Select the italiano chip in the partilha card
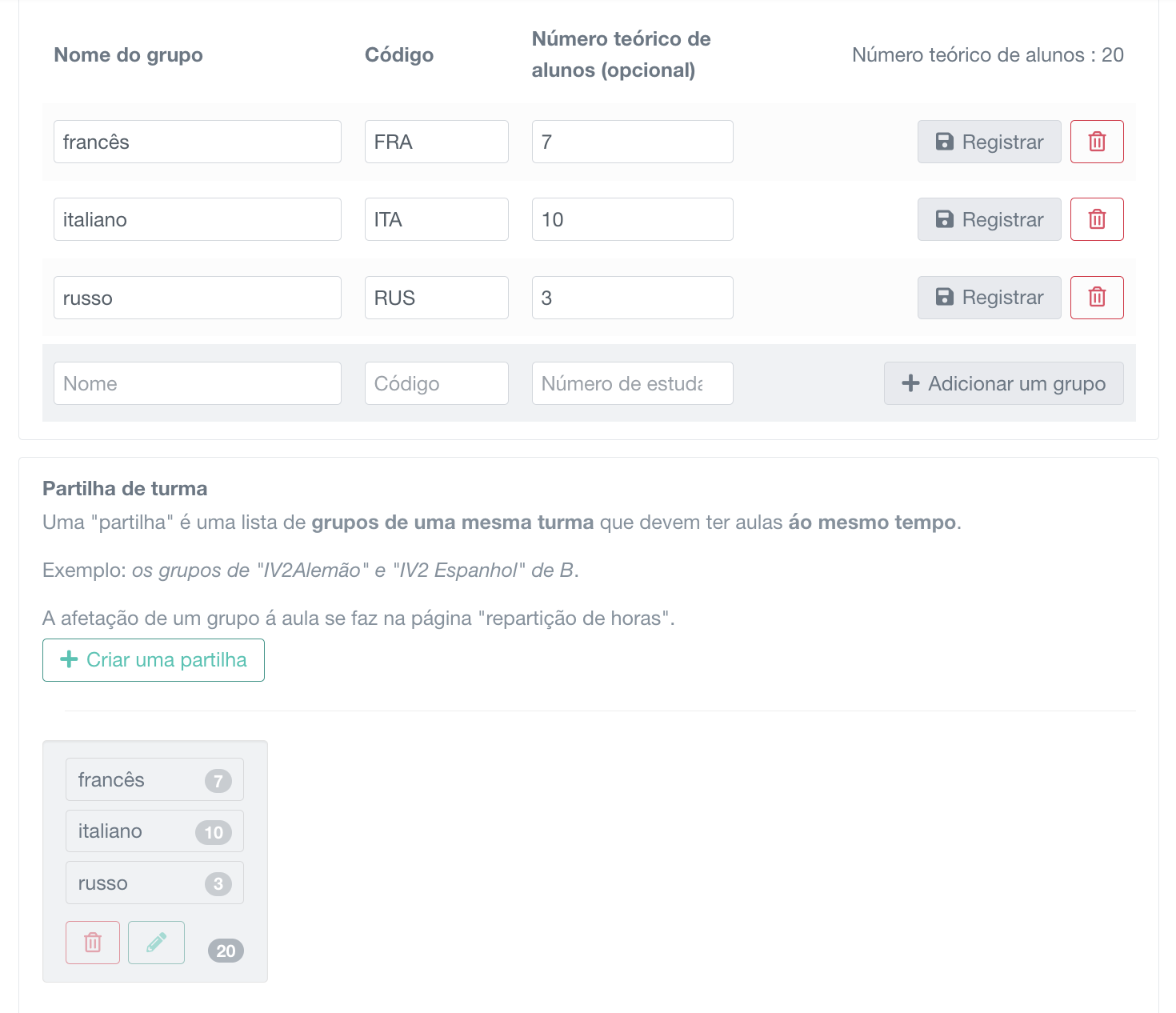Viewport: 1176px width, 1013px height. (x=154, y=831)
